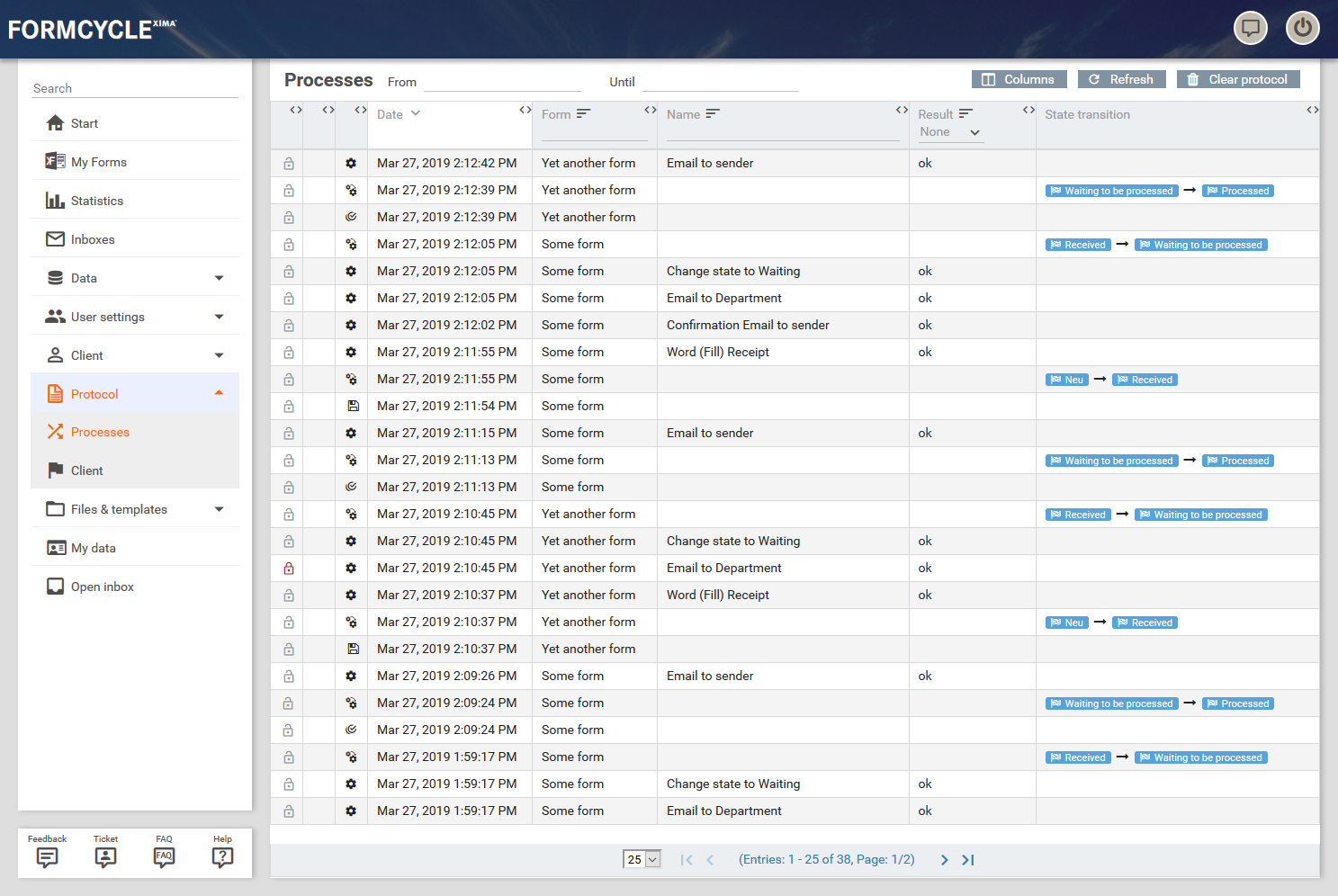Screen dimensions: 1338x896
Task: Open the Ticket icon in bottom bar
Action: tap(105, 856)
